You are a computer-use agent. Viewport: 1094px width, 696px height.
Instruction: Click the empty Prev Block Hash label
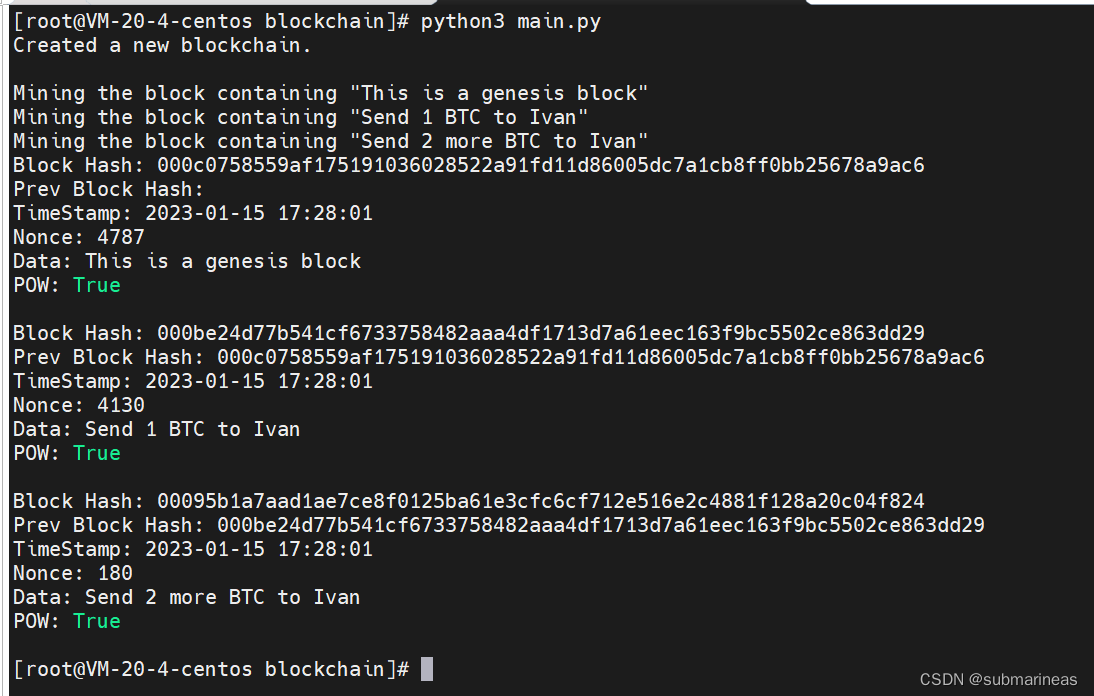109,190
